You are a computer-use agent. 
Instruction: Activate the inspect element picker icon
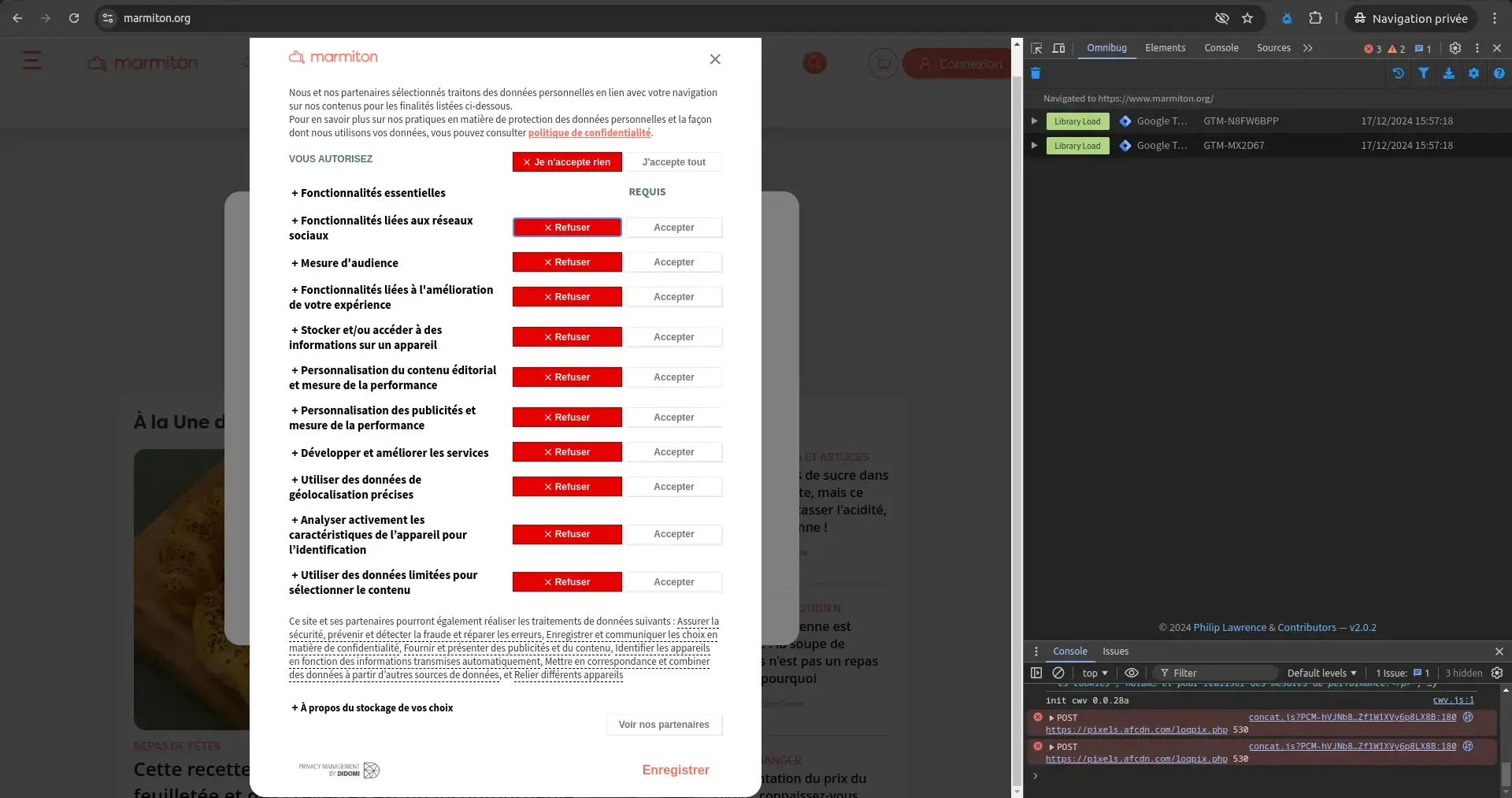click(x=1036, y=48)
